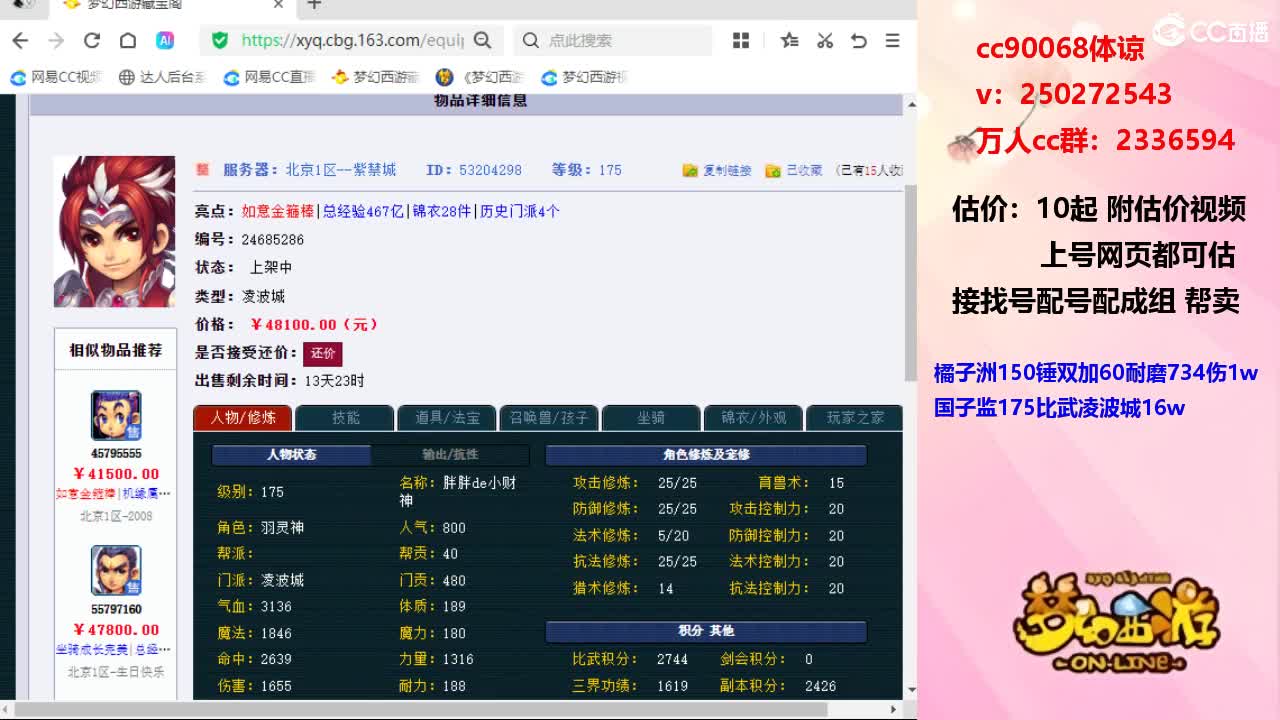Open a new browser tab with plus
Screen dimensions: 1280x720
point(314,5)
